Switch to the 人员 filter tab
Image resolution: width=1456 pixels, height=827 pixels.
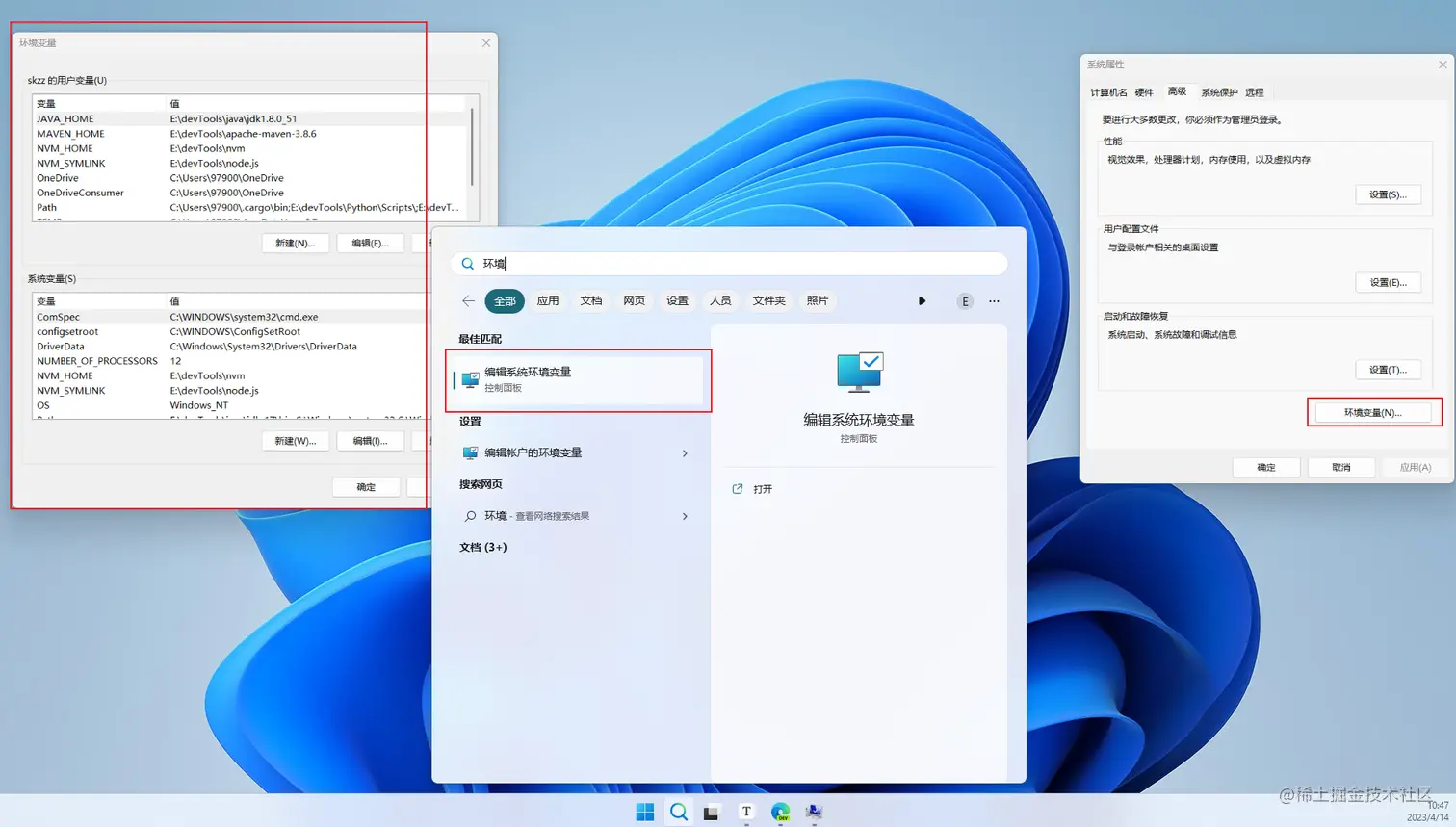pyautogui.click(x=720, y=301)
